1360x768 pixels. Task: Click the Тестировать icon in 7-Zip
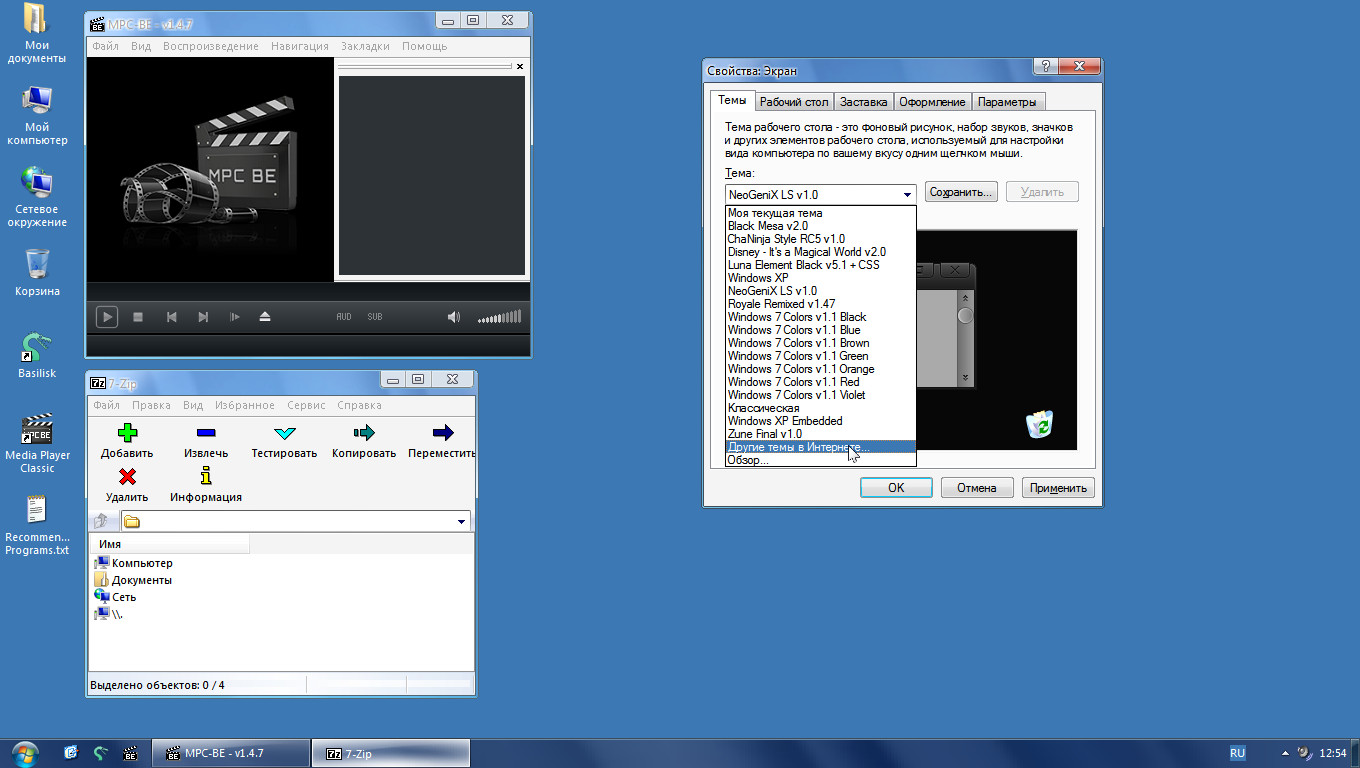284,433
